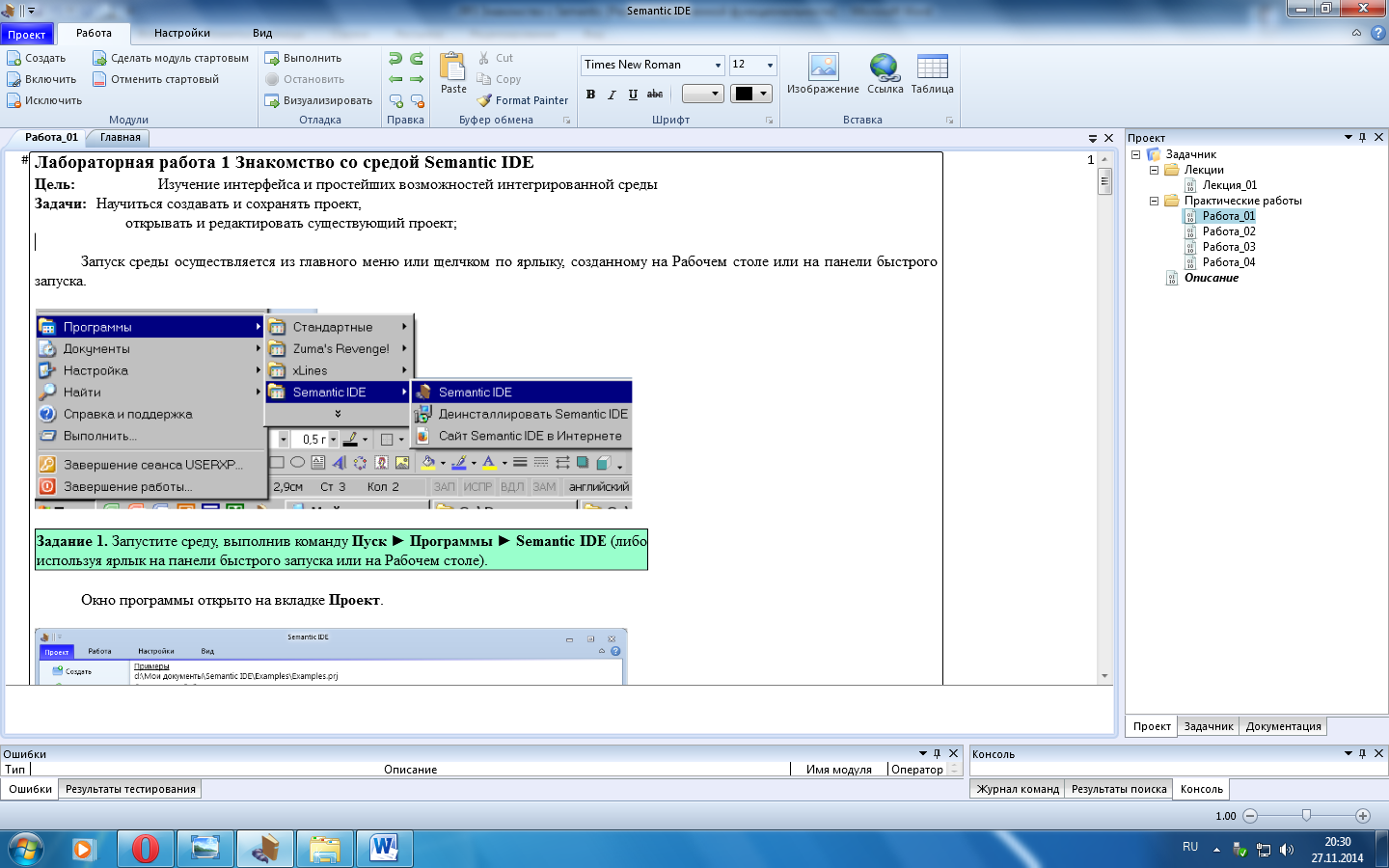Screen dimensions: 1389x868
Task: Open the Windows Start menu
Action: click(x=26, y=849)
